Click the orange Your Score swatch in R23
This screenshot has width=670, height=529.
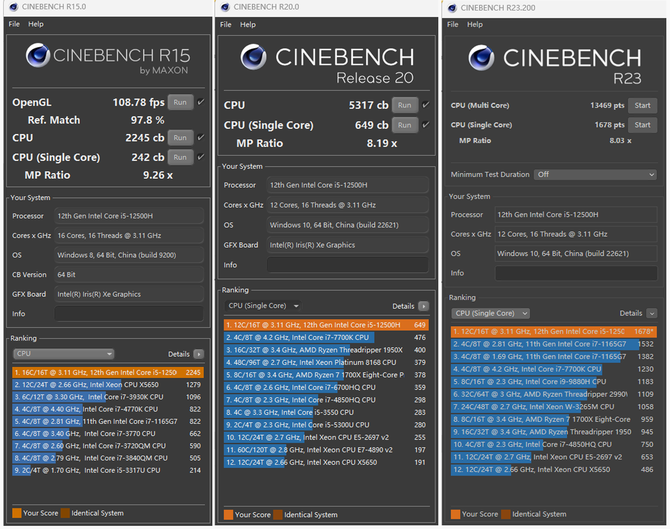tap(456, 514)
